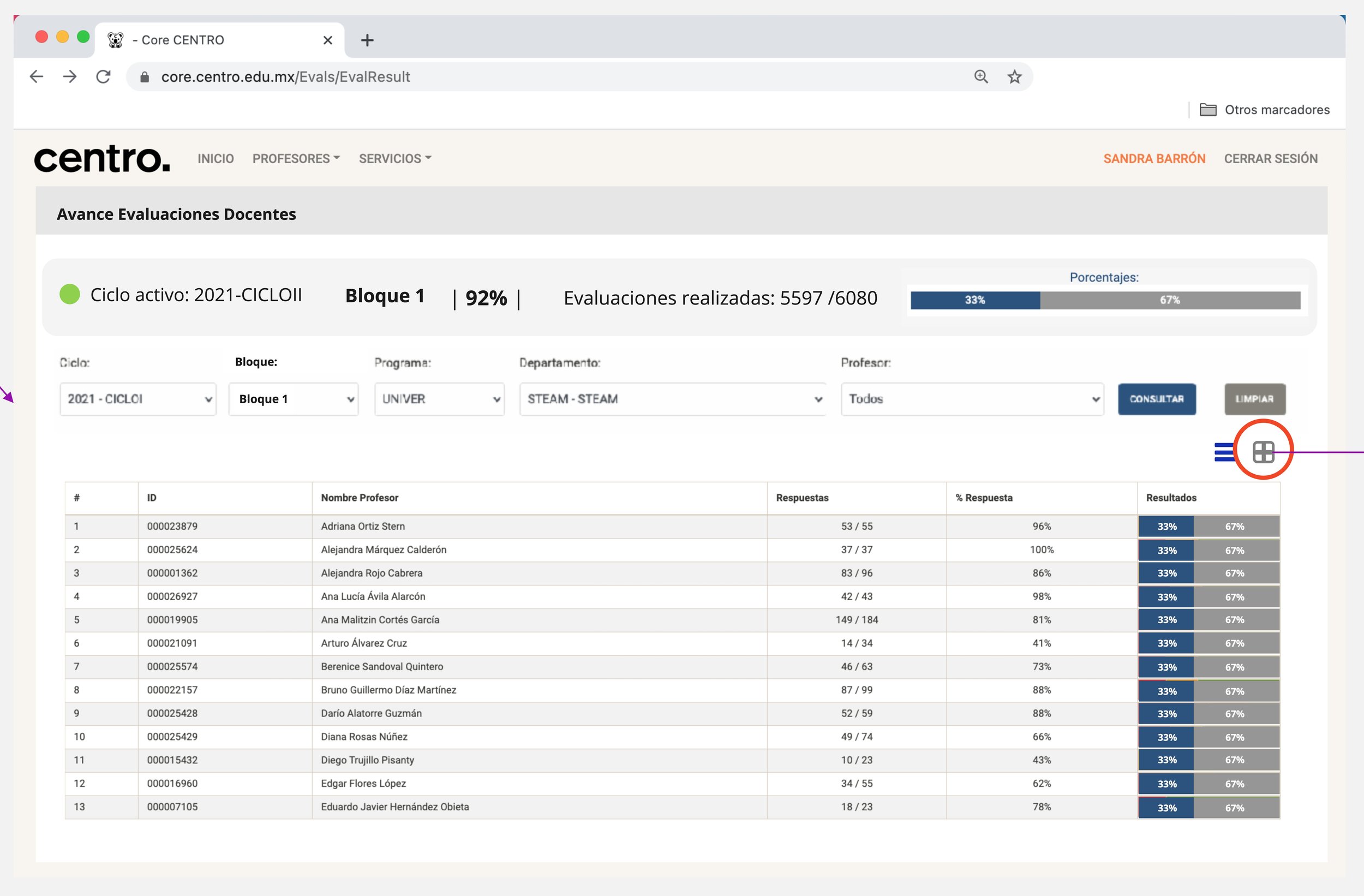Bookmark this page with the star
Image resolution: width=1364 pixels, height=896 pixels.
tap(1014, 76)
